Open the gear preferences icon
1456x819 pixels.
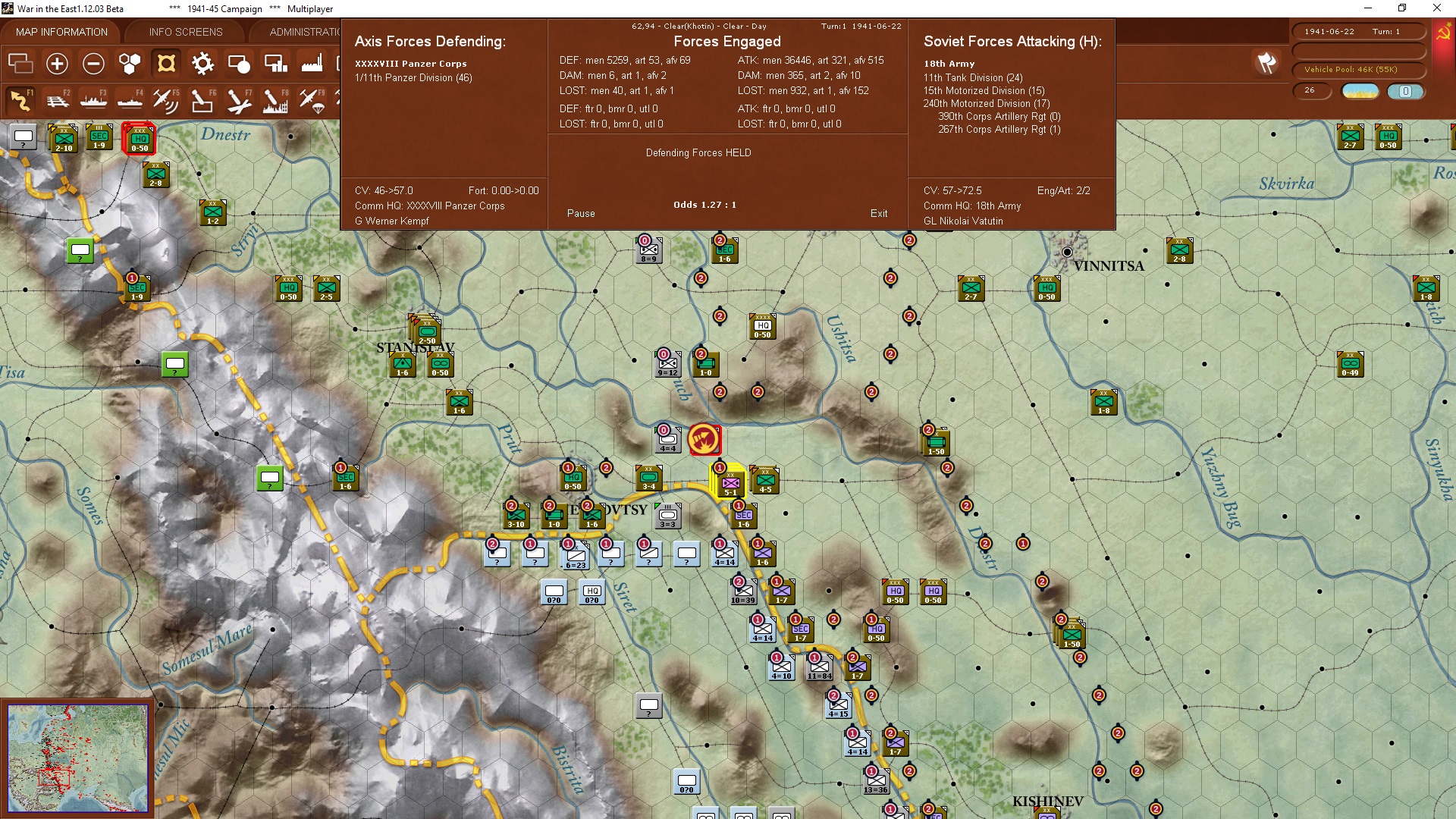(202, 64)
